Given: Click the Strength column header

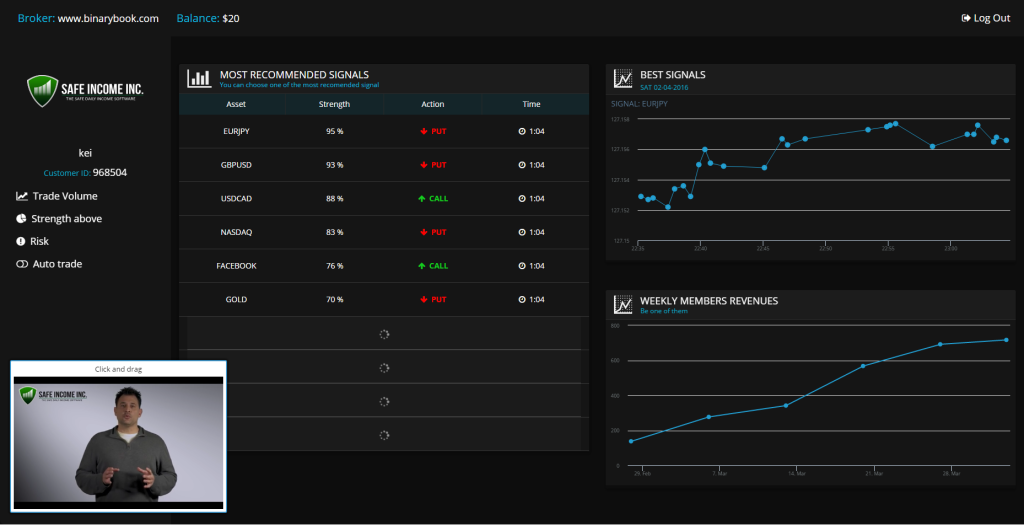Looking at the screenshot, I should tap(334, 104).
